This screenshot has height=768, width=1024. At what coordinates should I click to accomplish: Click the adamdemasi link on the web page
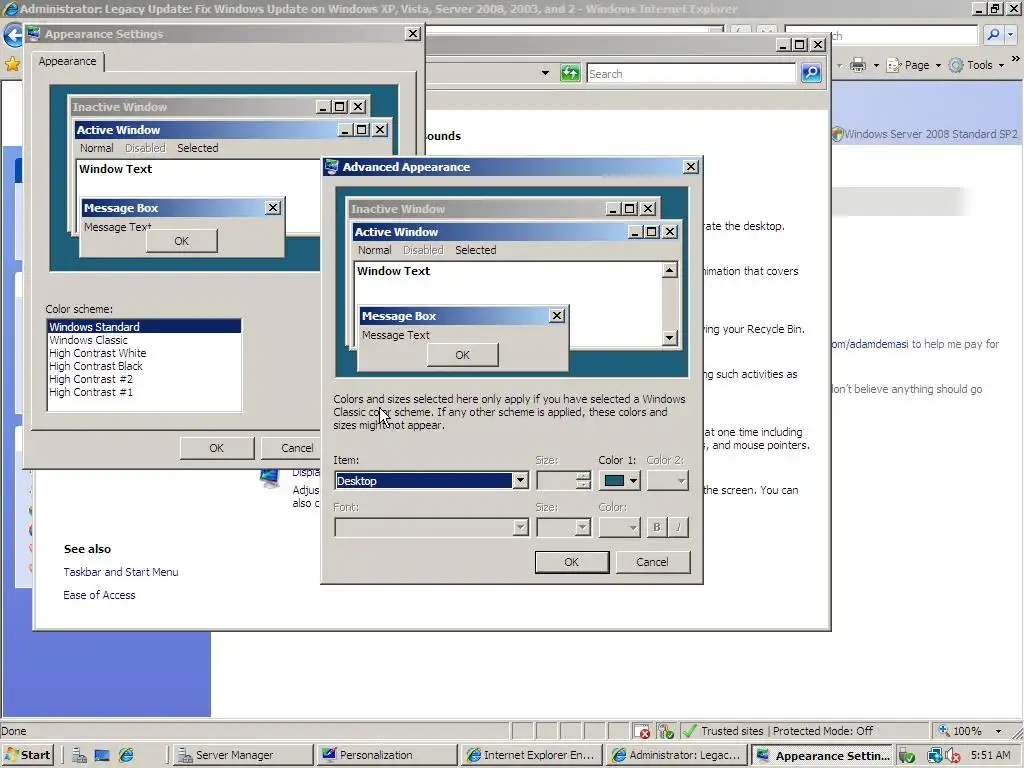pyautogui.click(x=871, y=344)
